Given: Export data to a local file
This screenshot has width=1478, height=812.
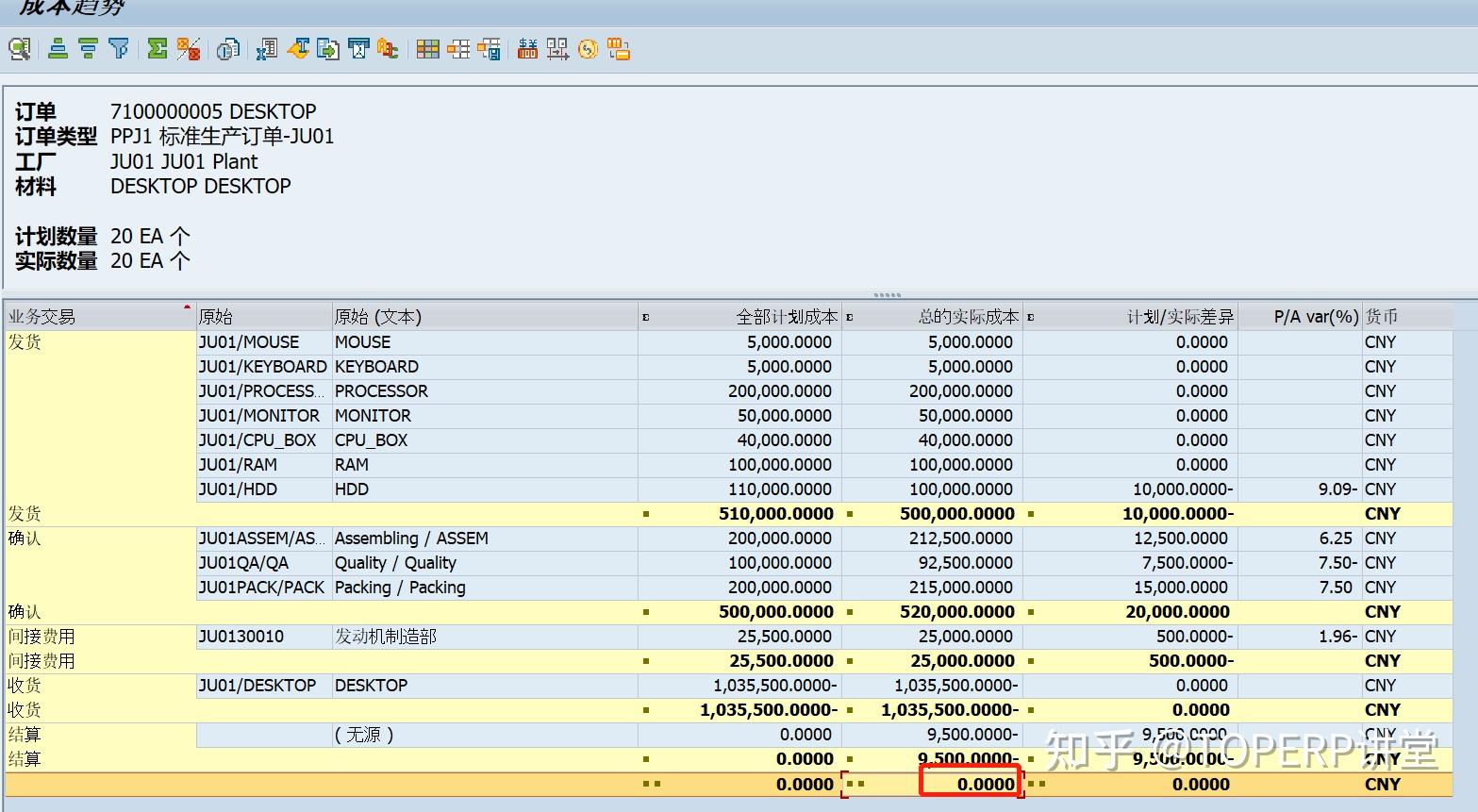Looking at the screenshot, I should pos(328,49).
